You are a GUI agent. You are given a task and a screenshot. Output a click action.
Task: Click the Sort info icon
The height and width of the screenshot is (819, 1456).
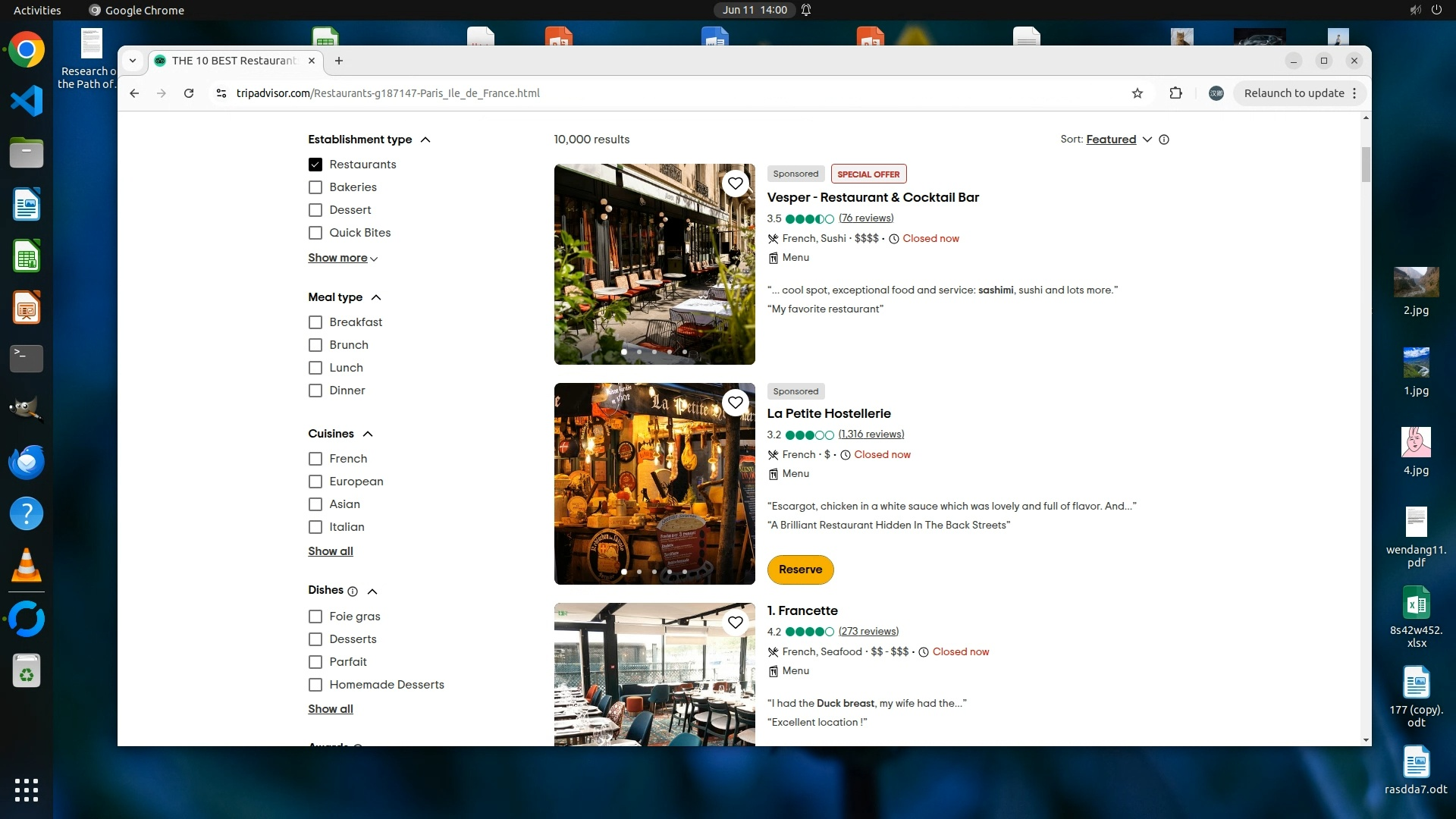point(1164,140)
